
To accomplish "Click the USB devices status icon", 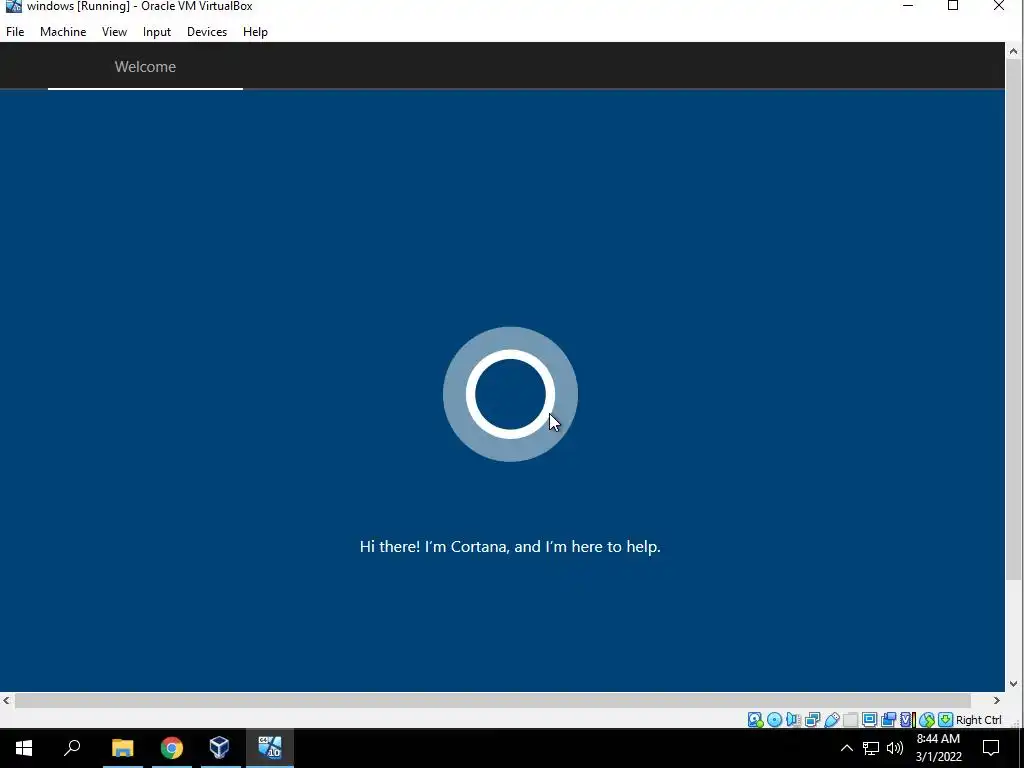I will (832, 720).
